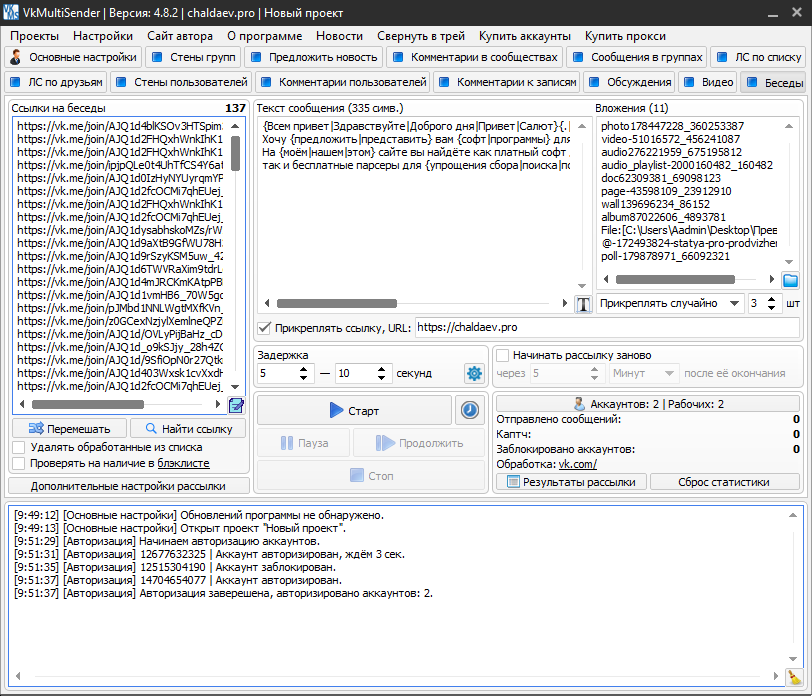Click the VkMultiSender app icon in title bar
The width and height of the screenshot is (812, 696).
tap(10, 12)
